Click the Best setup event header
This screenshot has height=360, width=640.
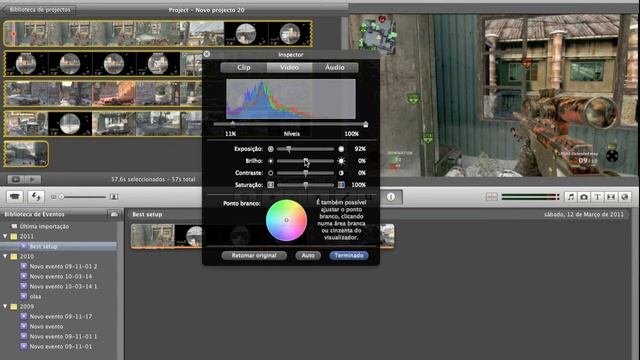click(147, 214)
